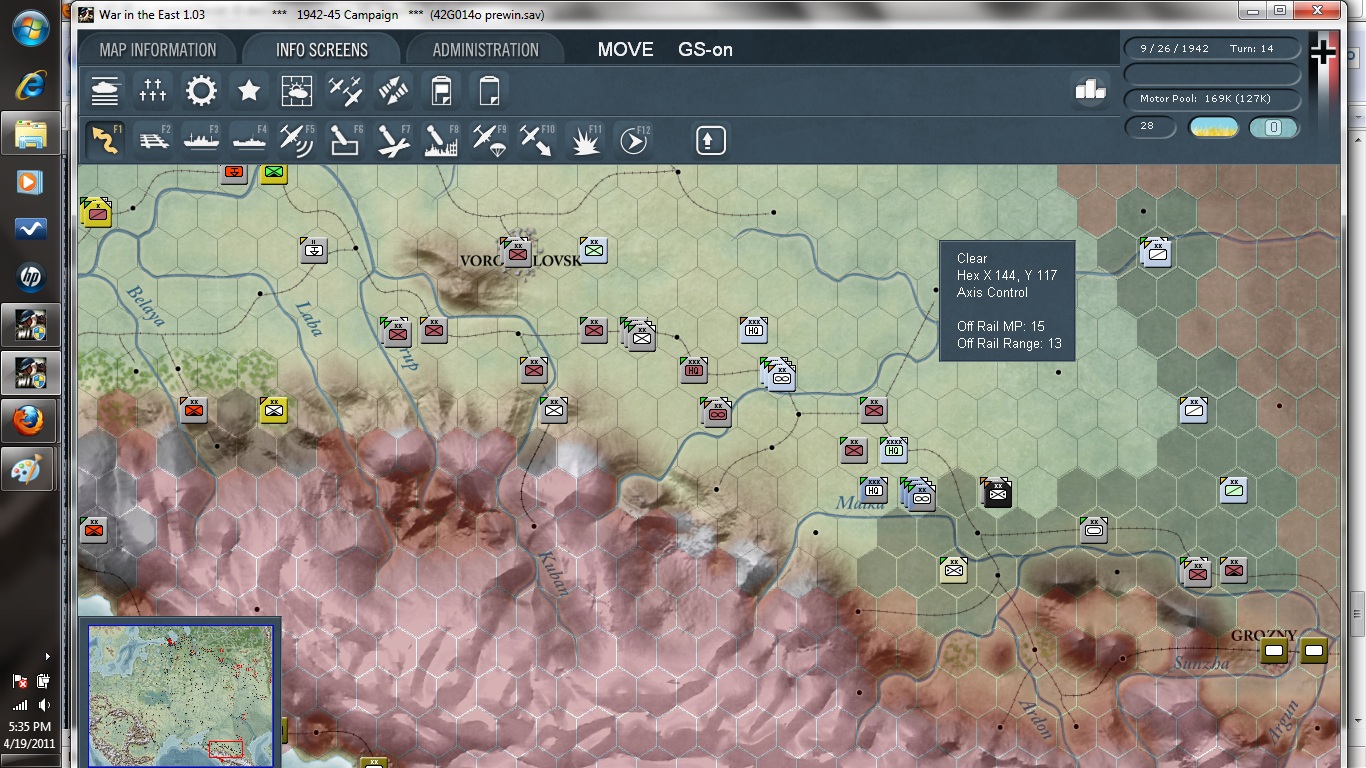Open the blank report clipboard icon
This screenshot has height=768, width=1366.
coord(489,91)
